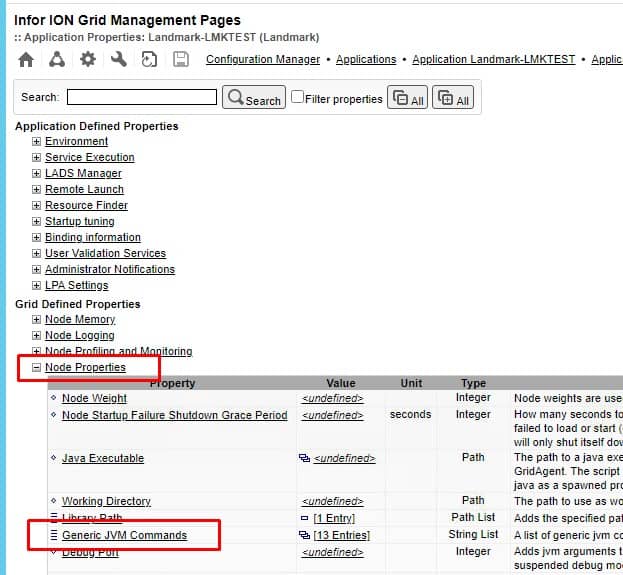
Task: Expand the Service Execution section
Action: (x=36, y=157)
